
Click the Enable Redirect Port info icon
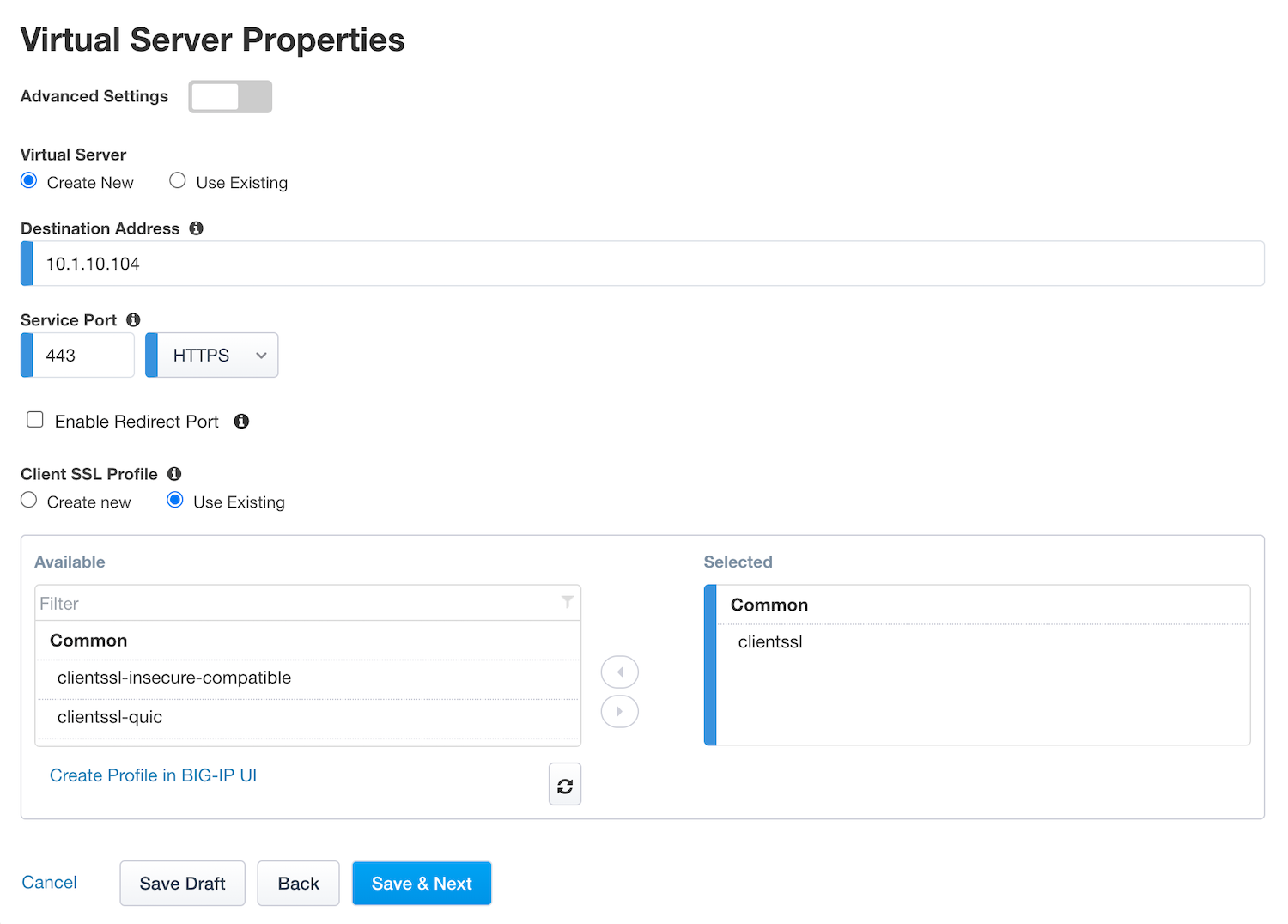point(241,421)
